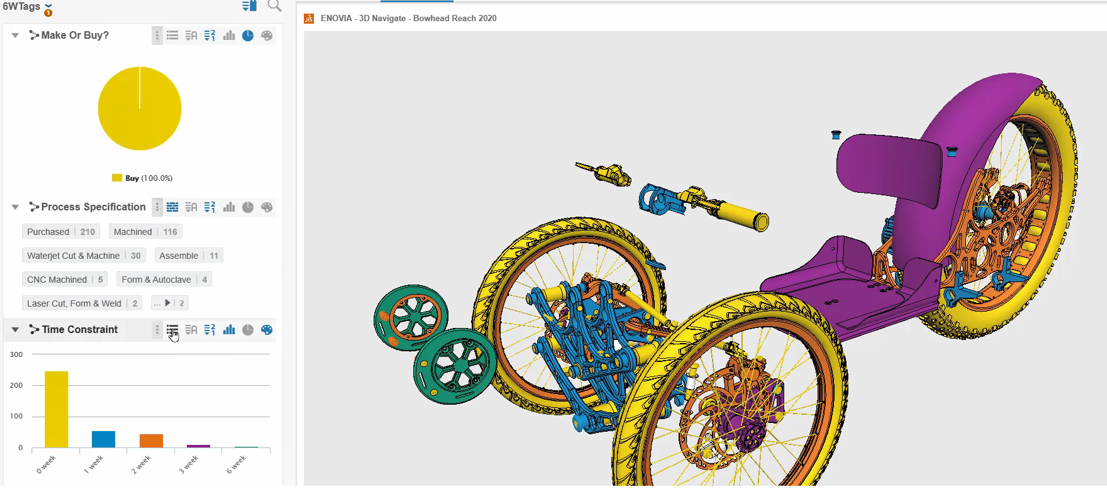Show more Process Specification tags
This screenshot has height=492, width=1107.
pyautogui.click(x=168, y=303)
